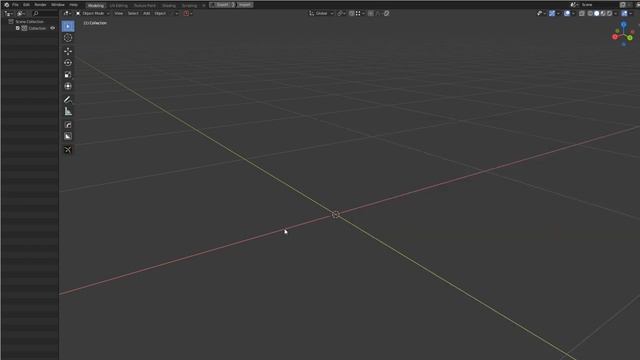Open the Window menu
This screenshot has height=360, width=640.
tap(58, 5)
